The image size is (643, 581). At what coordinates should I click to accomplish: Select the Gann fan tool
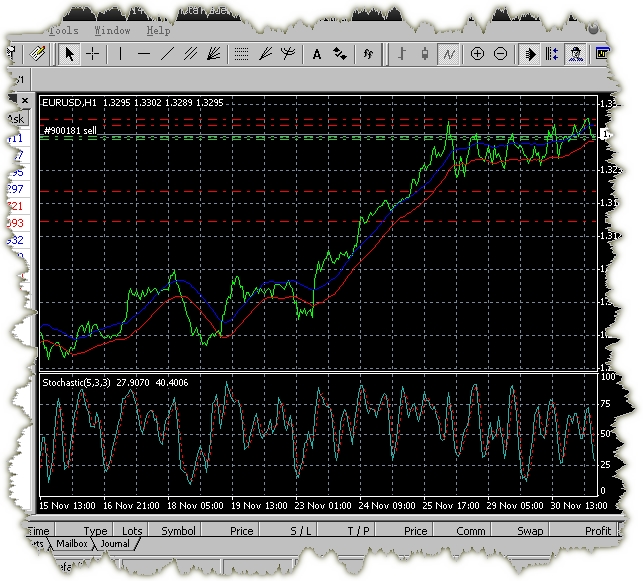pyautogui.click(x=214, y=54)
